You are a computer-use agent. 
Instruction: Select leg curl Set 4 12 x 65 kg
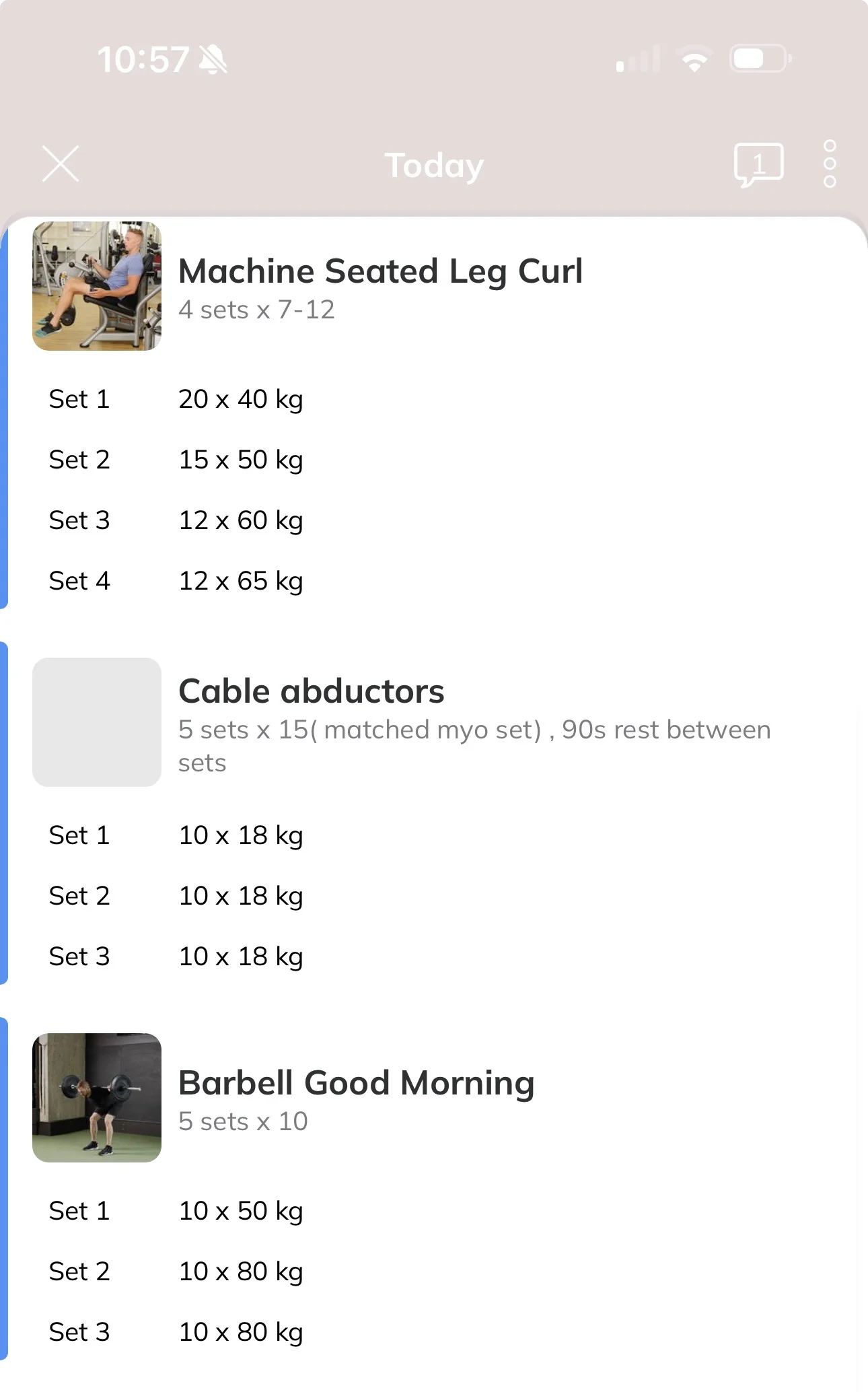[434, 581]
